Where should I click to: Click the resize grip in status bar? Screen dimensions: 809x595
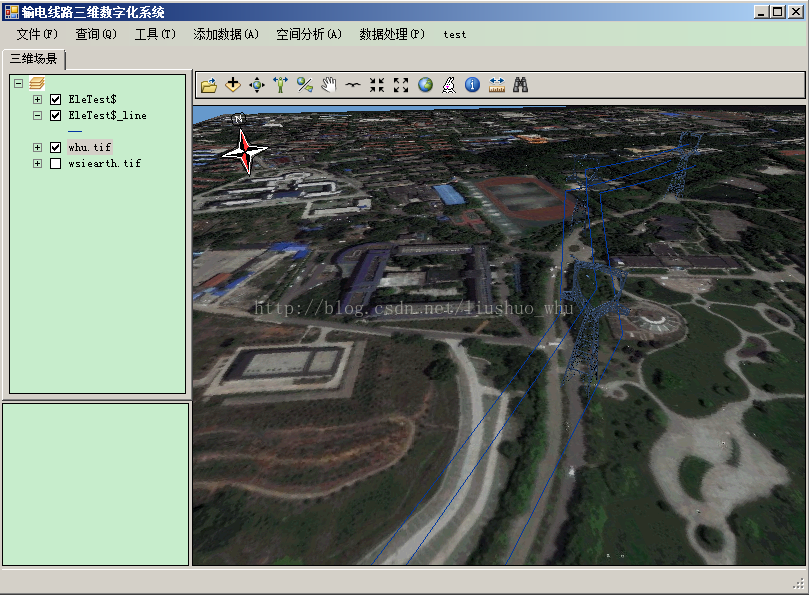point(799,583)
